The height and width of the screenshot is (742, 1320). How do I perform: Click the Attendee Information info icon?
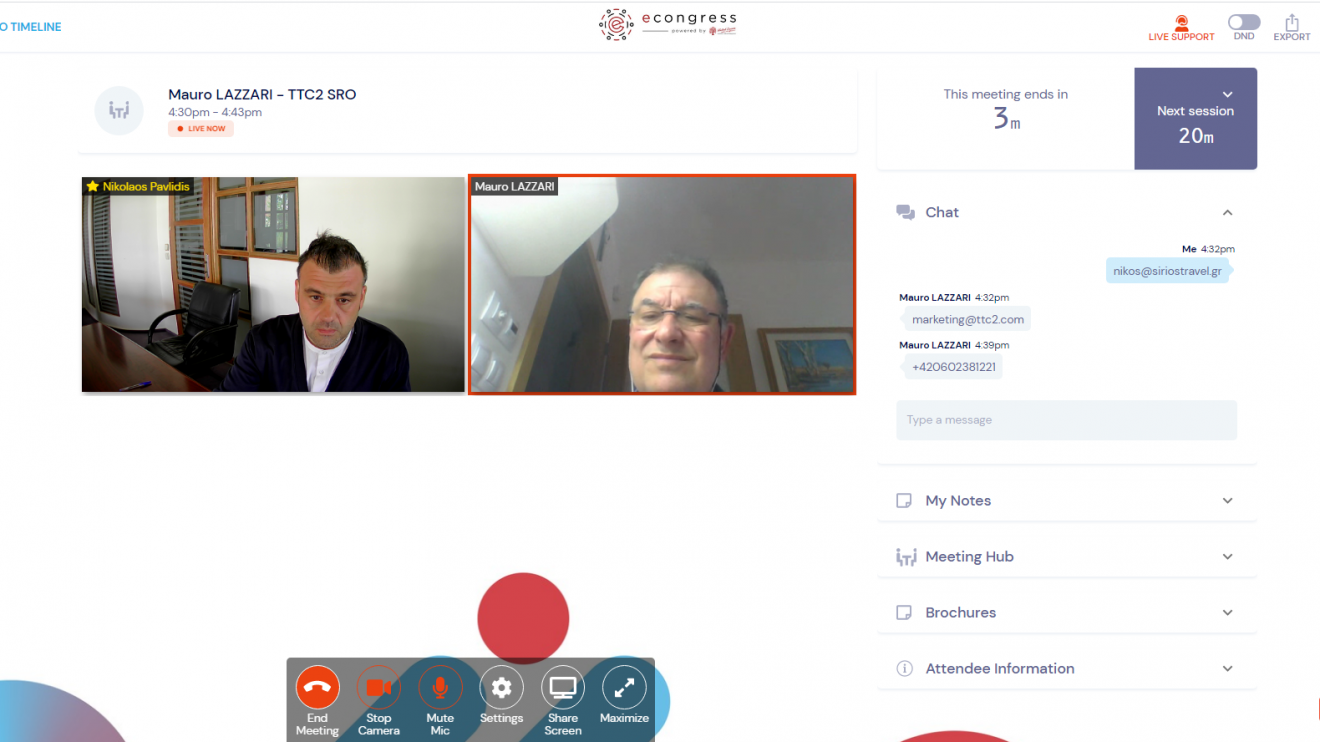[905, 669]
